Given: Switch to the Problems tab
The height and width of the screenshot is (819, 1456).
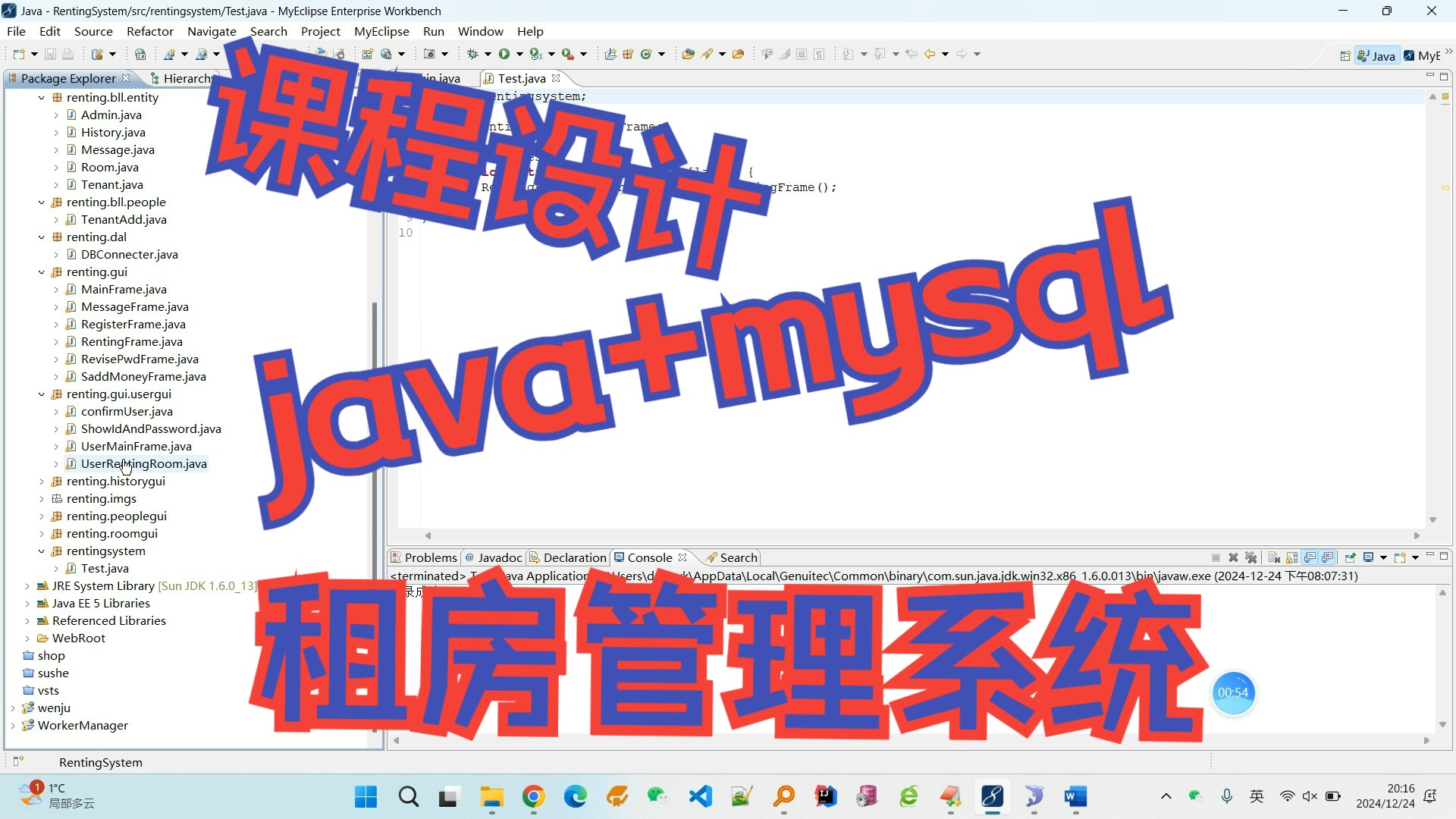Looking at the screenshot, I should point(424,557).
